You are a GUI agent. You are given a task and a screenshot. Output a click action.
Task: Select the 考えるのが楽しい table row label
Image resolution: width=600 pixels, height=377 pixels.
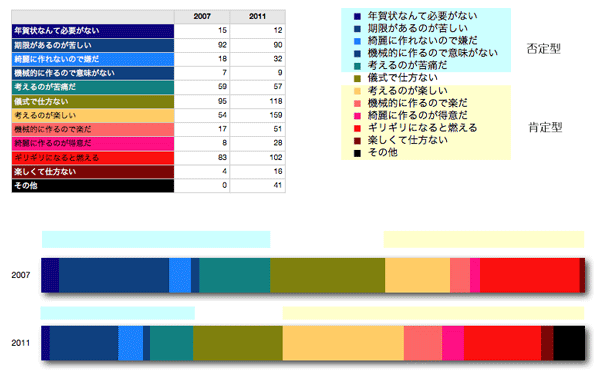93,115
